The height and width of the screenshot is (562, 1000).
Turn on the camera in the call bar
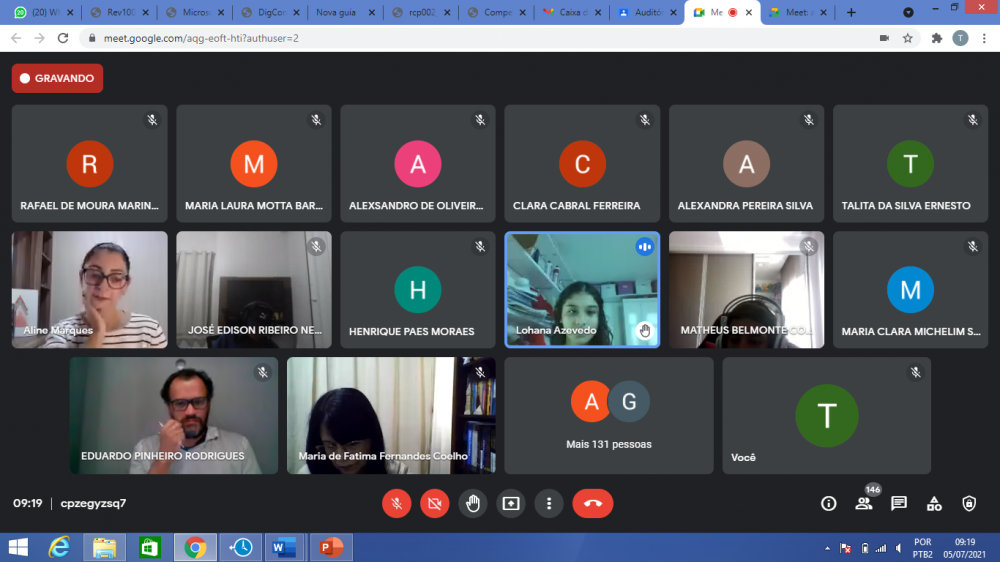tap(435, 504)
